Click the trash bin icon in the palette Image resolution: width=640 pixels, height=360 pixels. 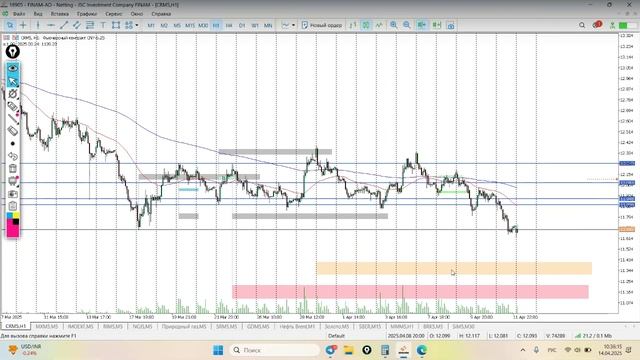(x=13, y=169)
